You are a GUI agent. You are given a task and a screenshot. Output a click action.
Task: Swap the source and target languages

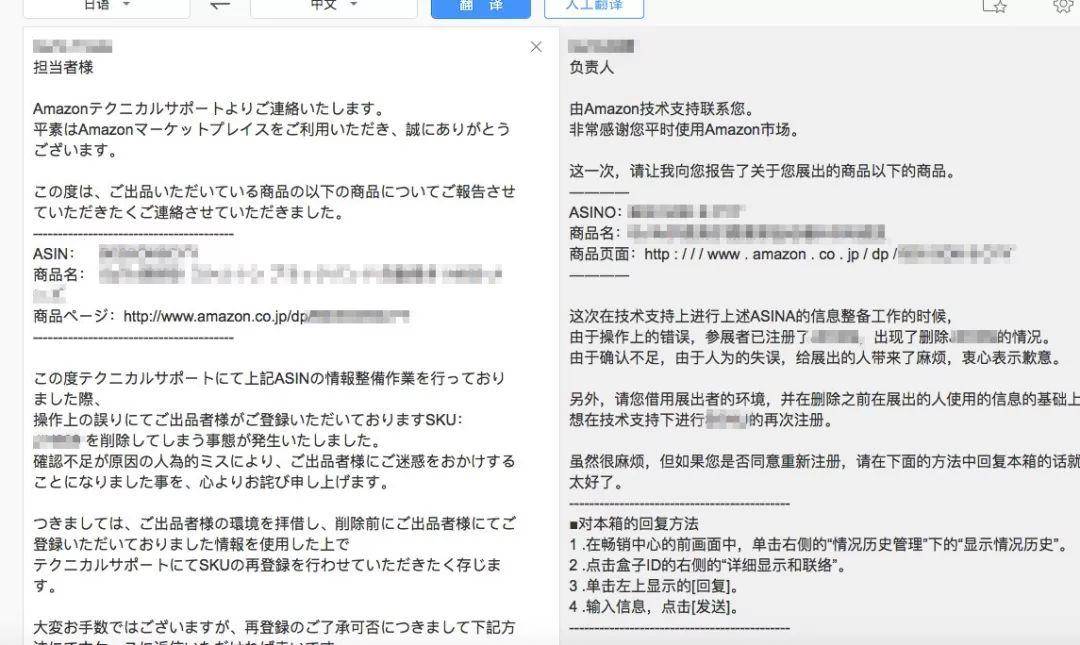point(220,5)
